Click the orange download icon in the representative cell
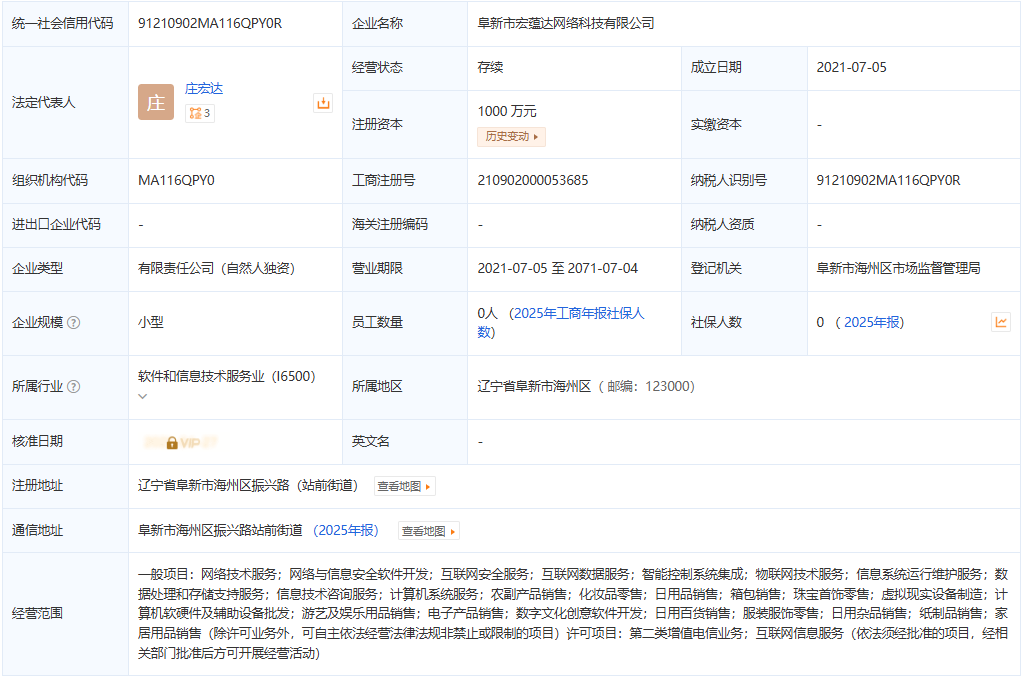The width and height of the screenshot is (1025, 677). tap(323, 103)
